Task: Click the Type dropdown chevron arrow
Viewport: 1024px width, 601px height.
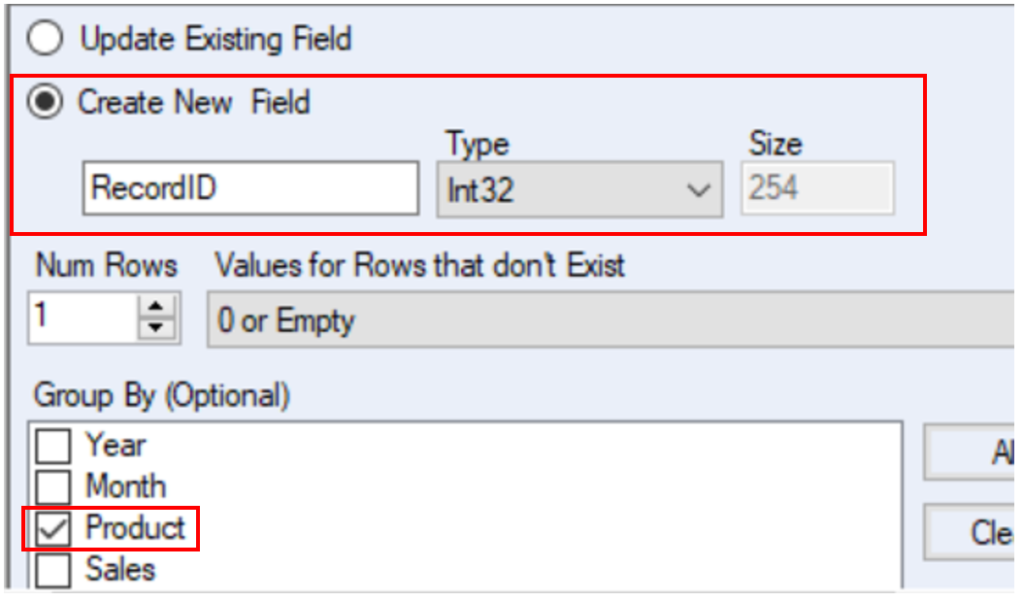Action: tap(699, 190)
